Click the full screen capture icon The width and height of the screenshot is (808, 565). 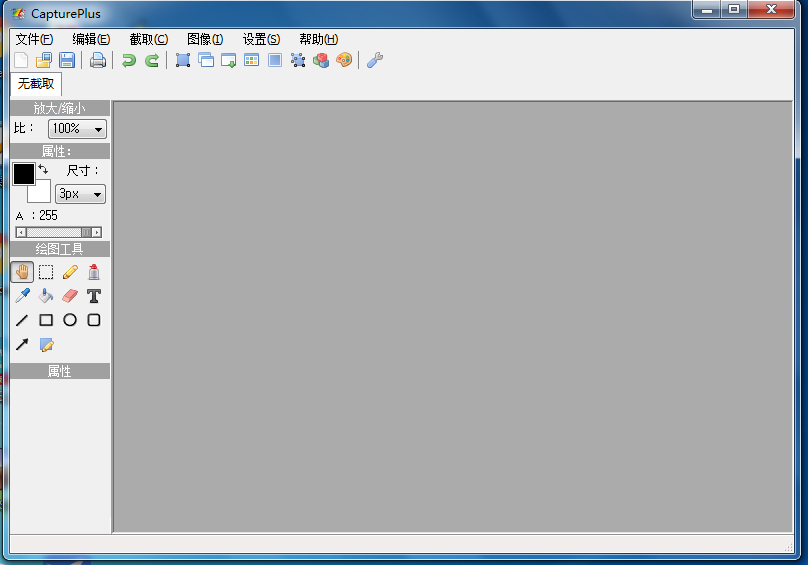275,60
